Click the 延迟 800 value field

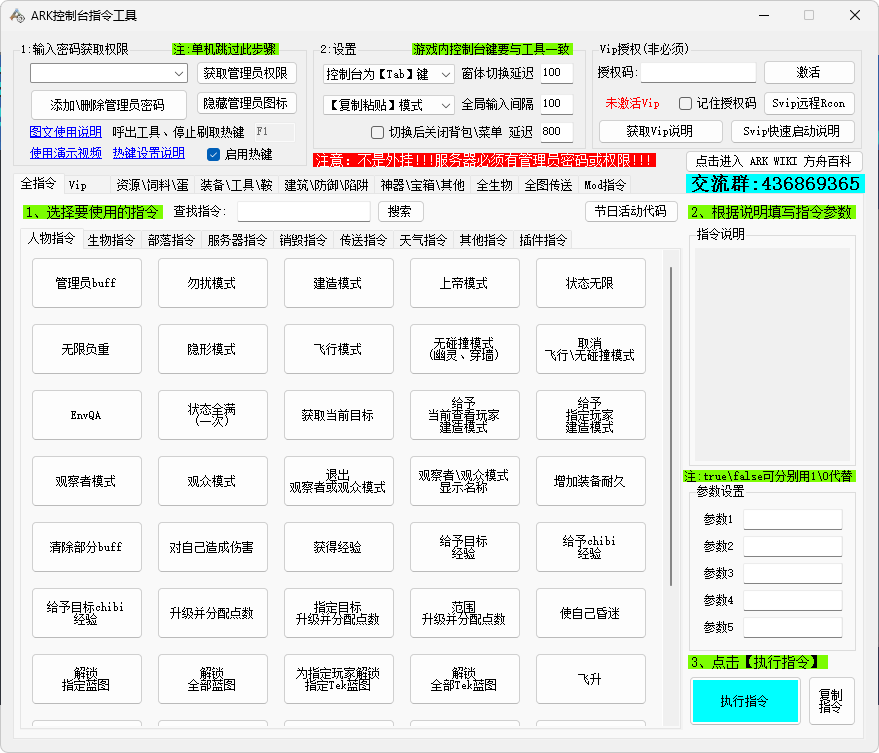[x=557, y=132]
